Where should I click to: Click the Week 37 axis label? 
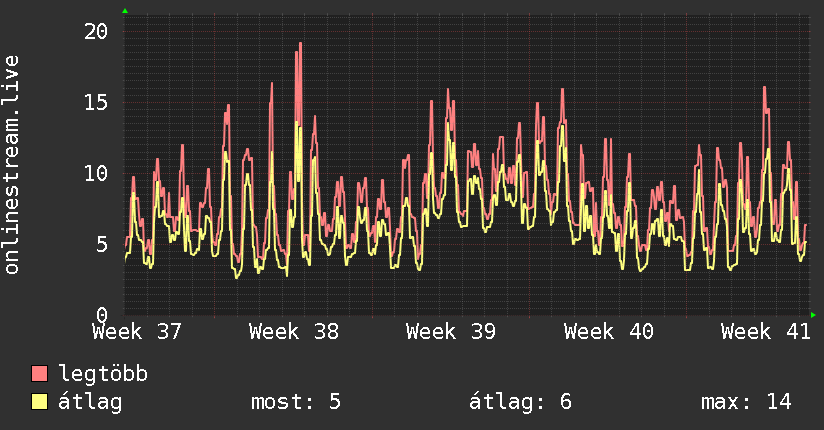137,332
